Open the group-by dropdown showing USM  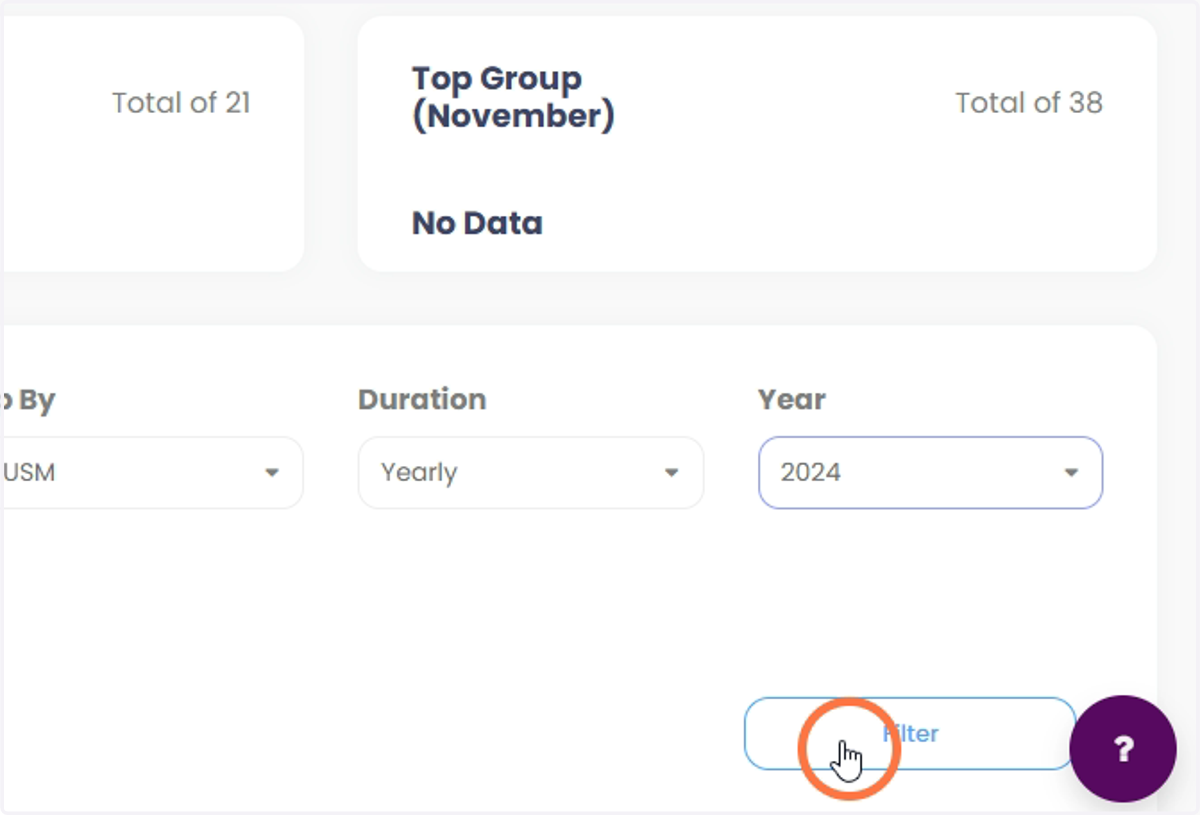[x=150, y=472]
